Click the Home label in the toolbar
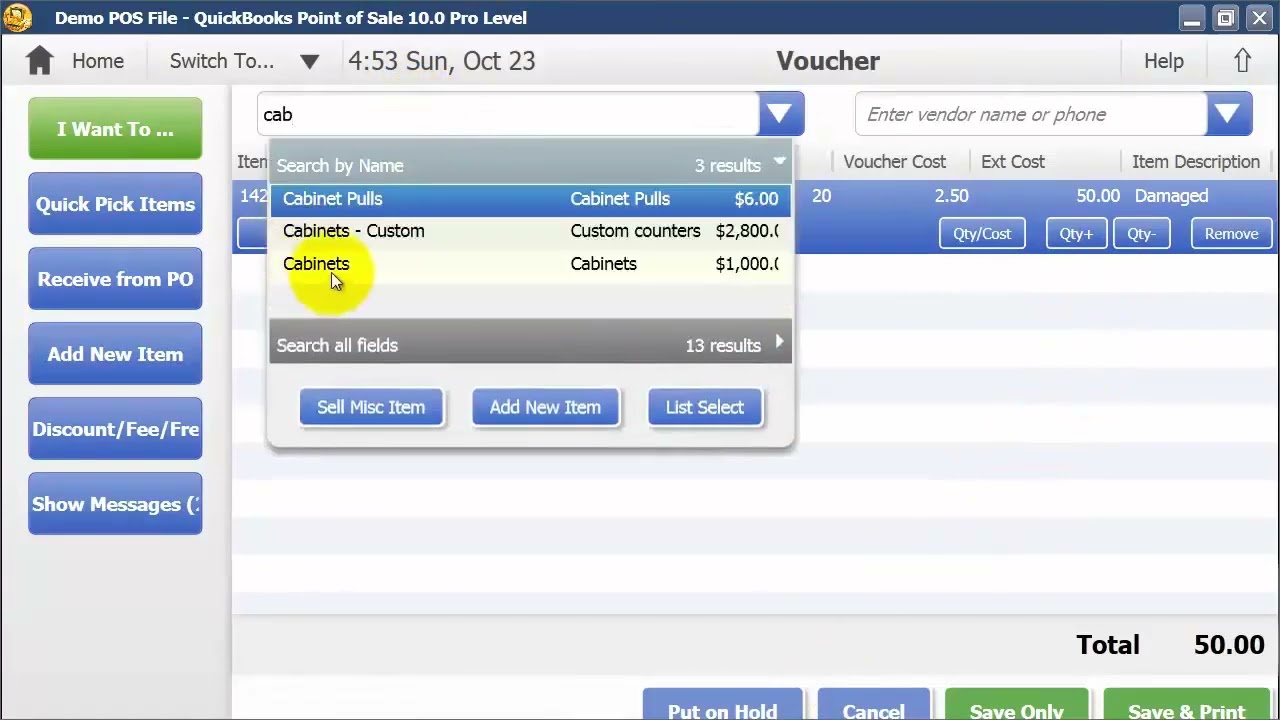This screenshot has width=1280, height=720. (98, 61)
